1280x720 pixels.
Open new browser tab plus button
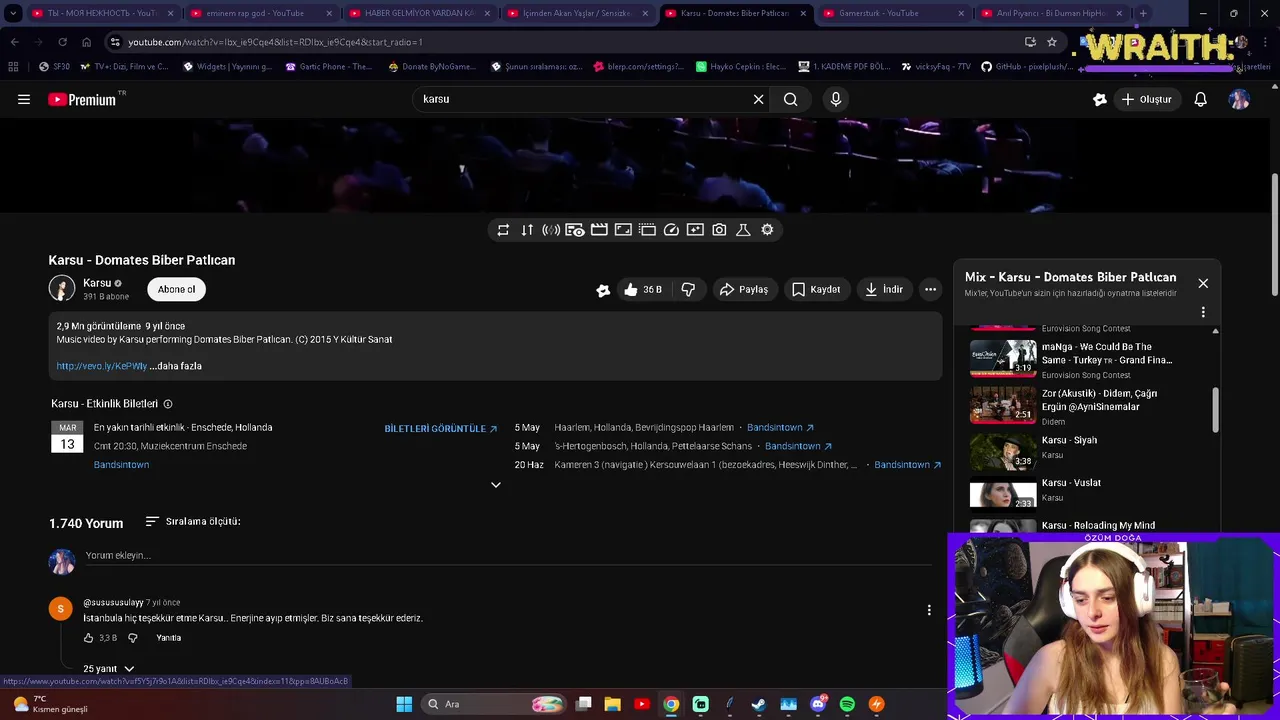[x=1143, y=13]
